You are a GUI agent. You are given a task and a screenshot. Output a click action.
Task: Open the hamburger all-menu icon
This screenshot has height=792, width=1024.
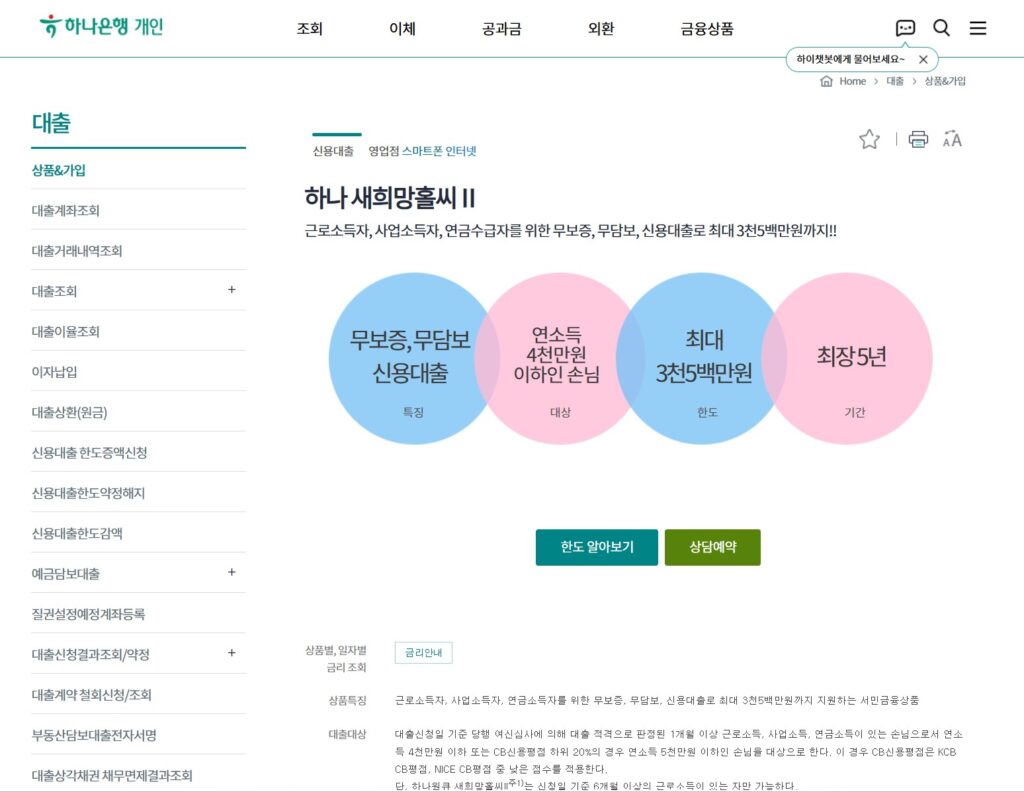pos(977,28)
